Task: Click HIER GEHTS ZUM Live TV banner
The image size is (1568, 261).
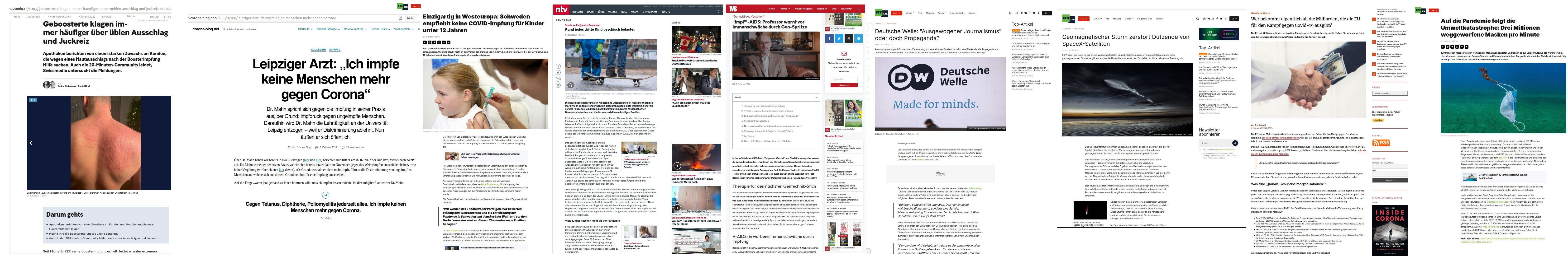Action: click(x=1219, y=34)
